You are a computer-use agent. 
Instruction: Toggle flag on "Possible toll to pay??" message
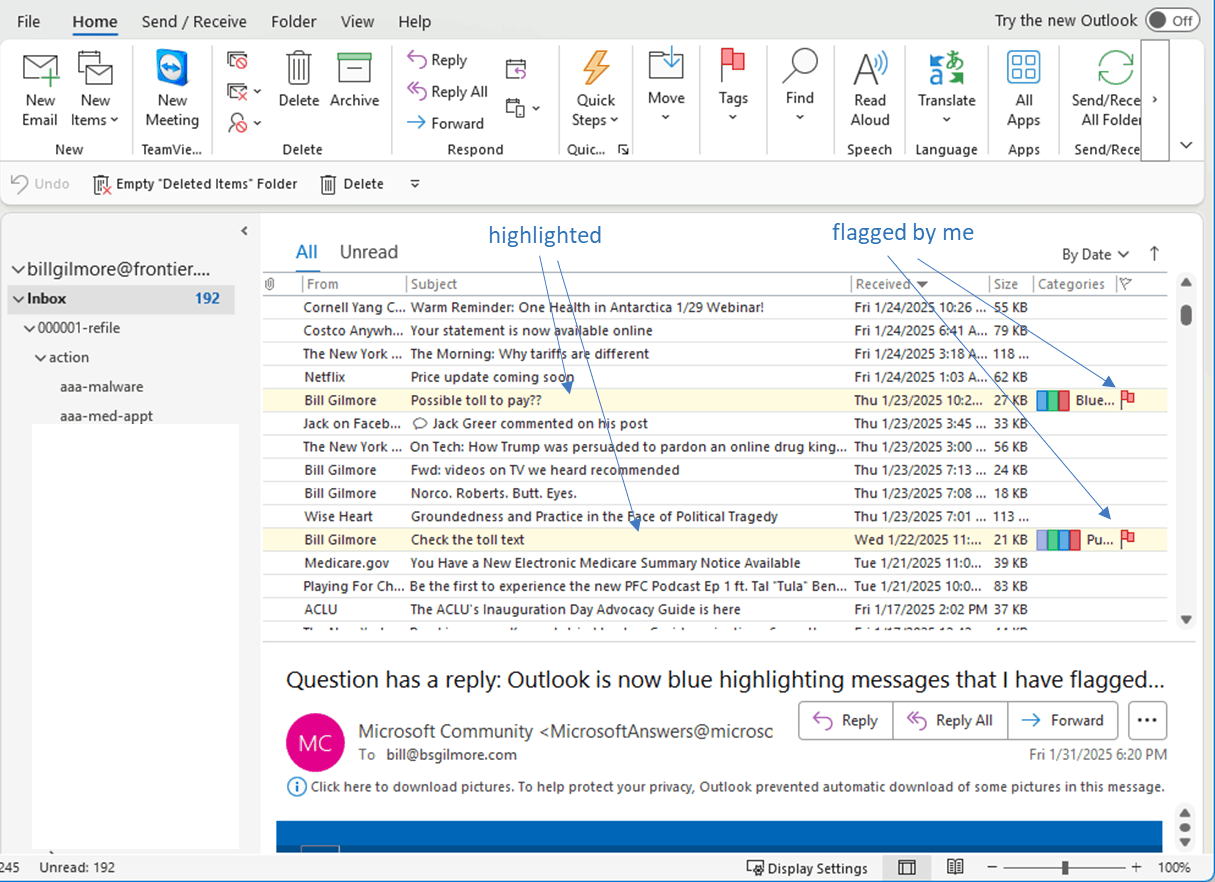tap(1128, 400)
